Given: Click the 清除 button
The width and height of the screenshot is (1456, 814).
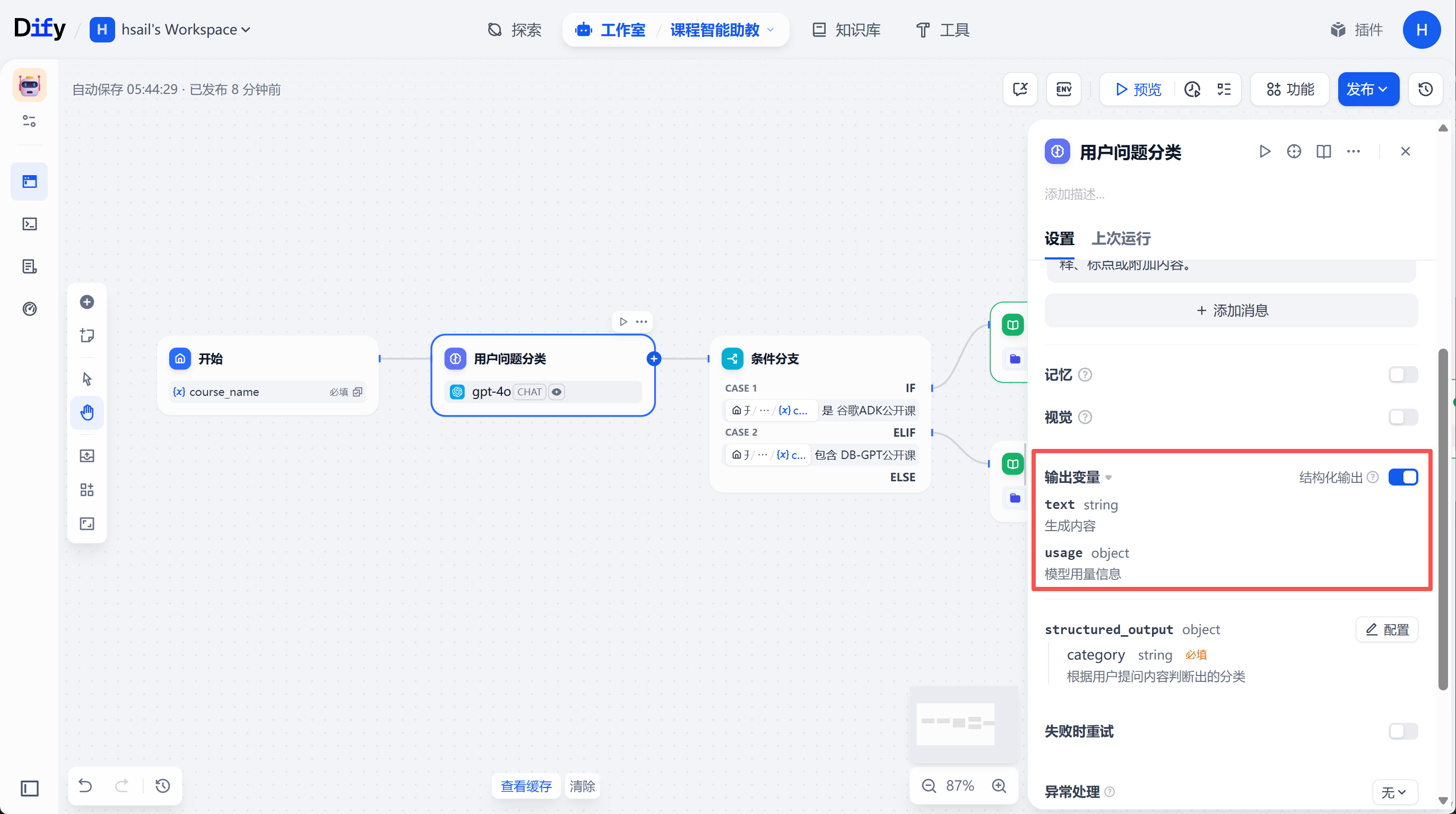Looking at the screenshot, I should (582, 786).
